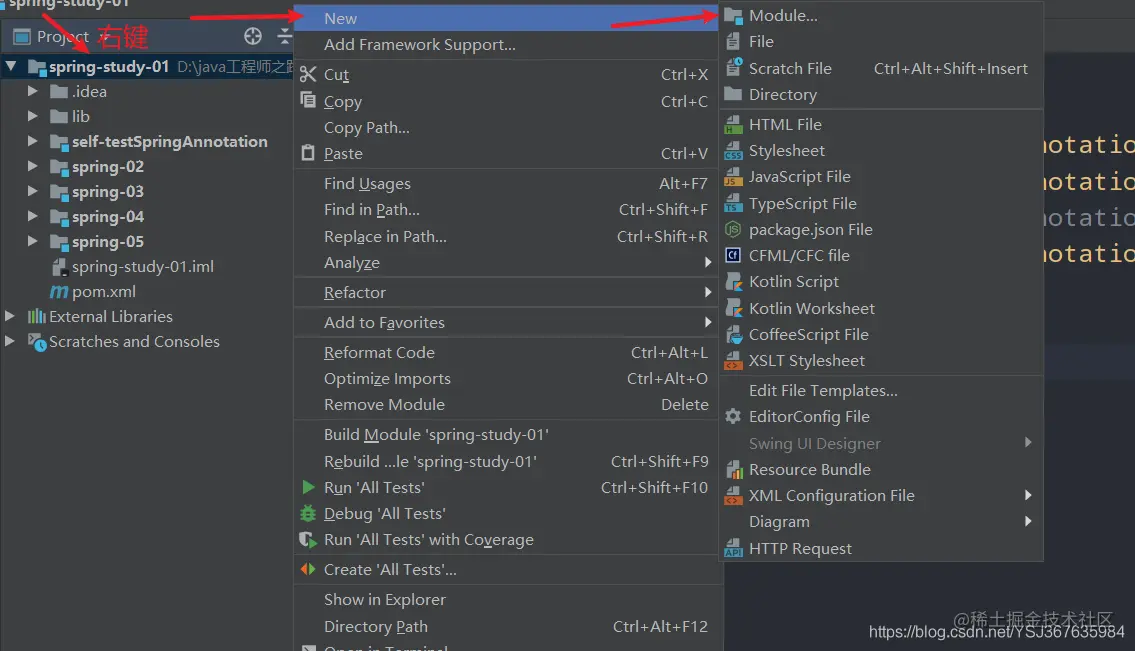Image resolution: width=1135 pixels, height=651 pixels.
Task: Open the Analyze submenu arrow
Action: 708,262
